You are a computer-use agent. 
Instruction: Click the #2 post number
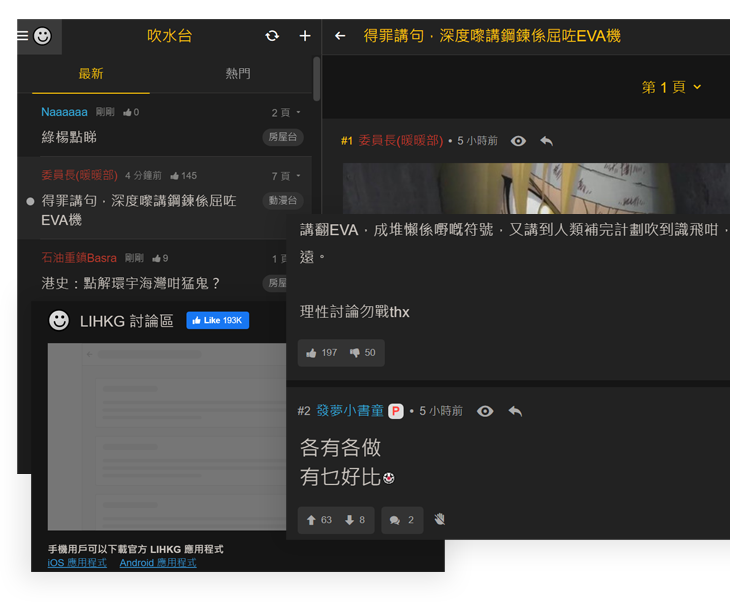(304, 411)
